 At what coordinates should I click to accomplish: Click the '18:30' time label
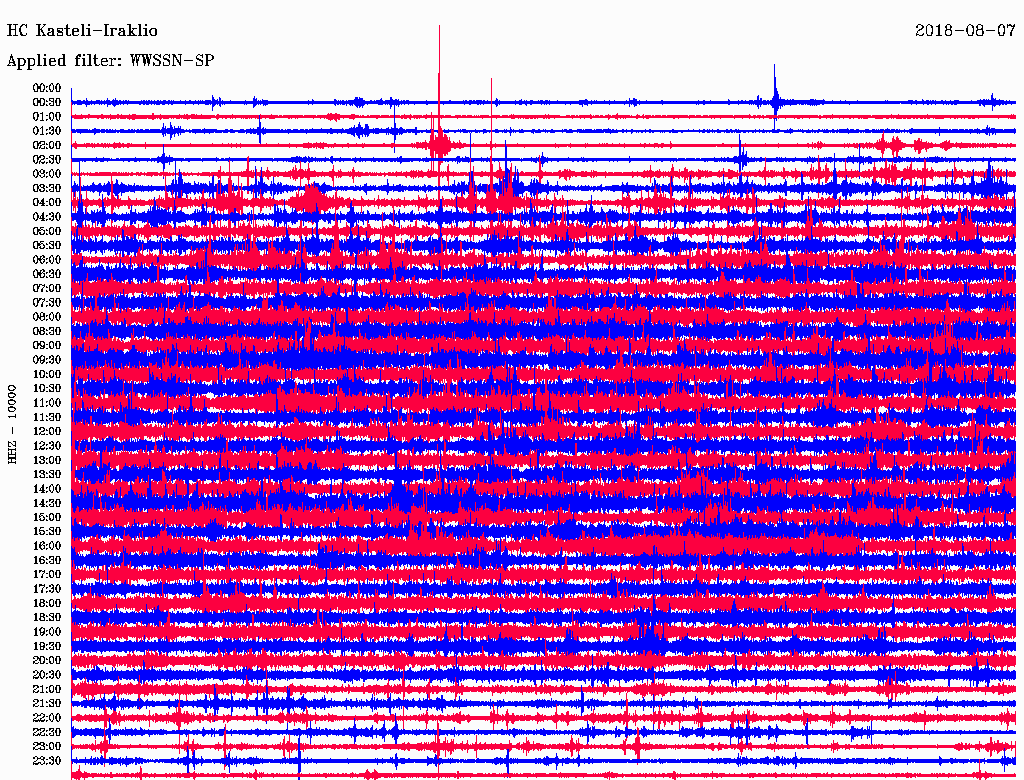pyautogui.click(x=47, y=617)
